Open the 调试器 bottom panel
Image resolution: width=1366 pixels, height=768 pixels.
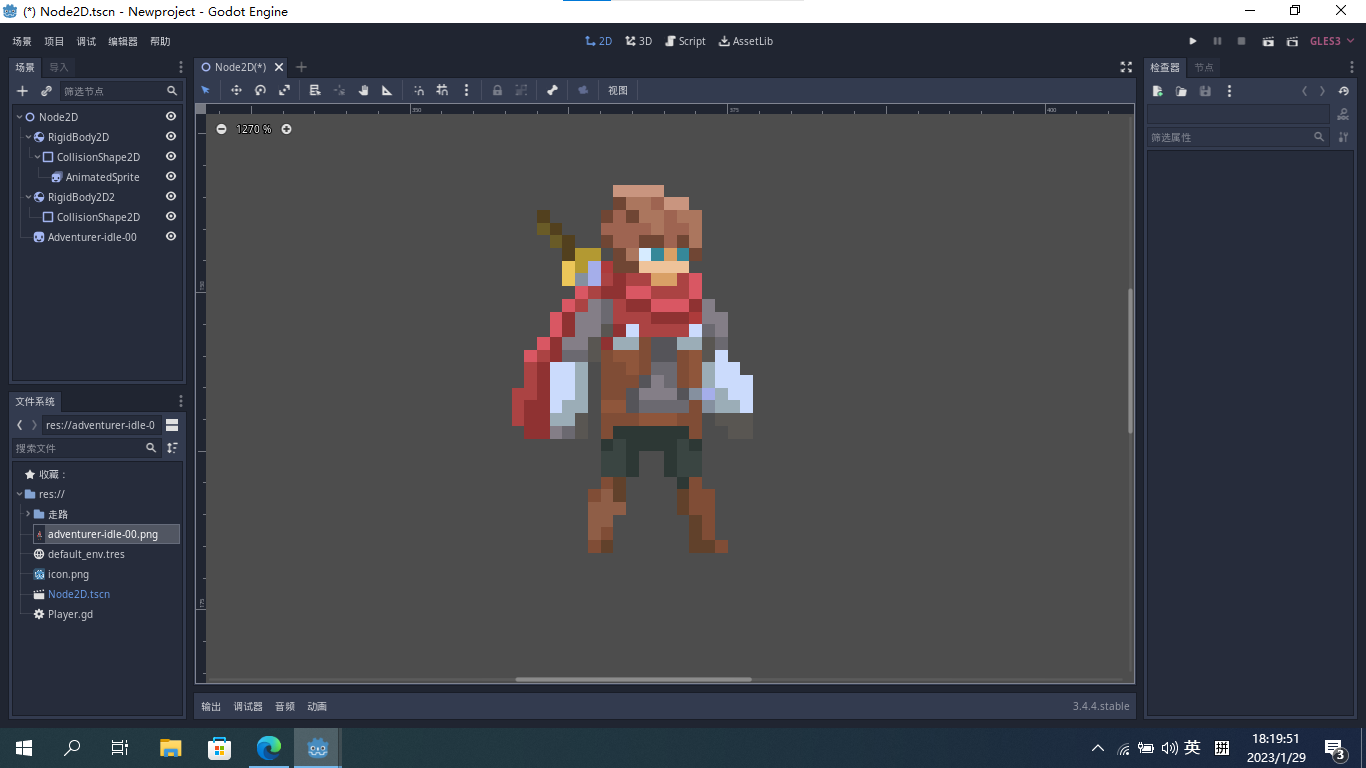tap(248, 706)
